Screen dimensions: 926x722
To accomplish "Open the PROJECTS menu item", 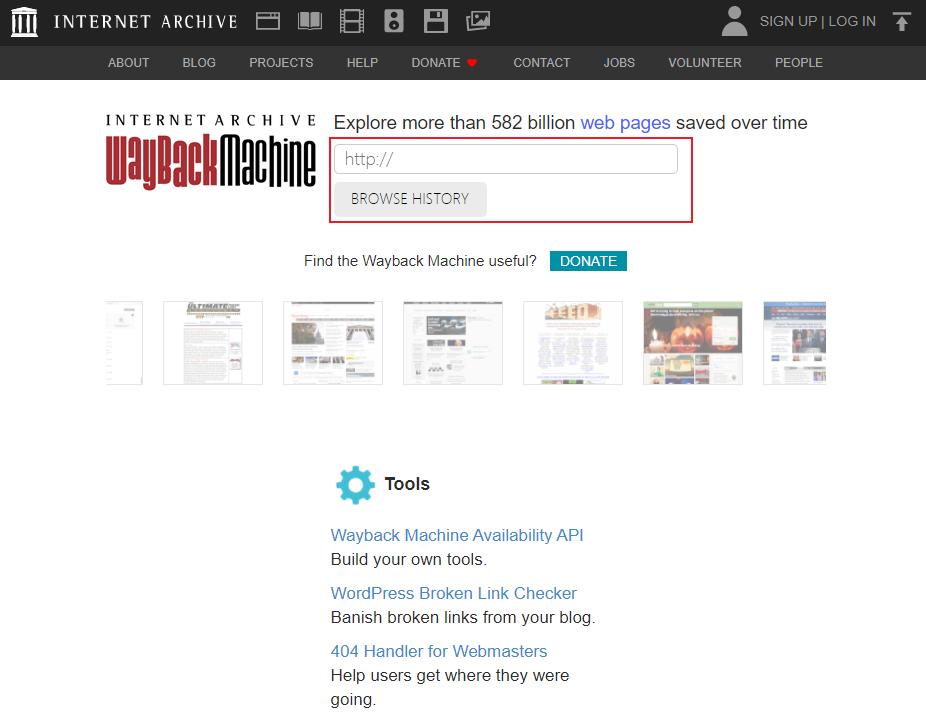I will tap(281, 63).
